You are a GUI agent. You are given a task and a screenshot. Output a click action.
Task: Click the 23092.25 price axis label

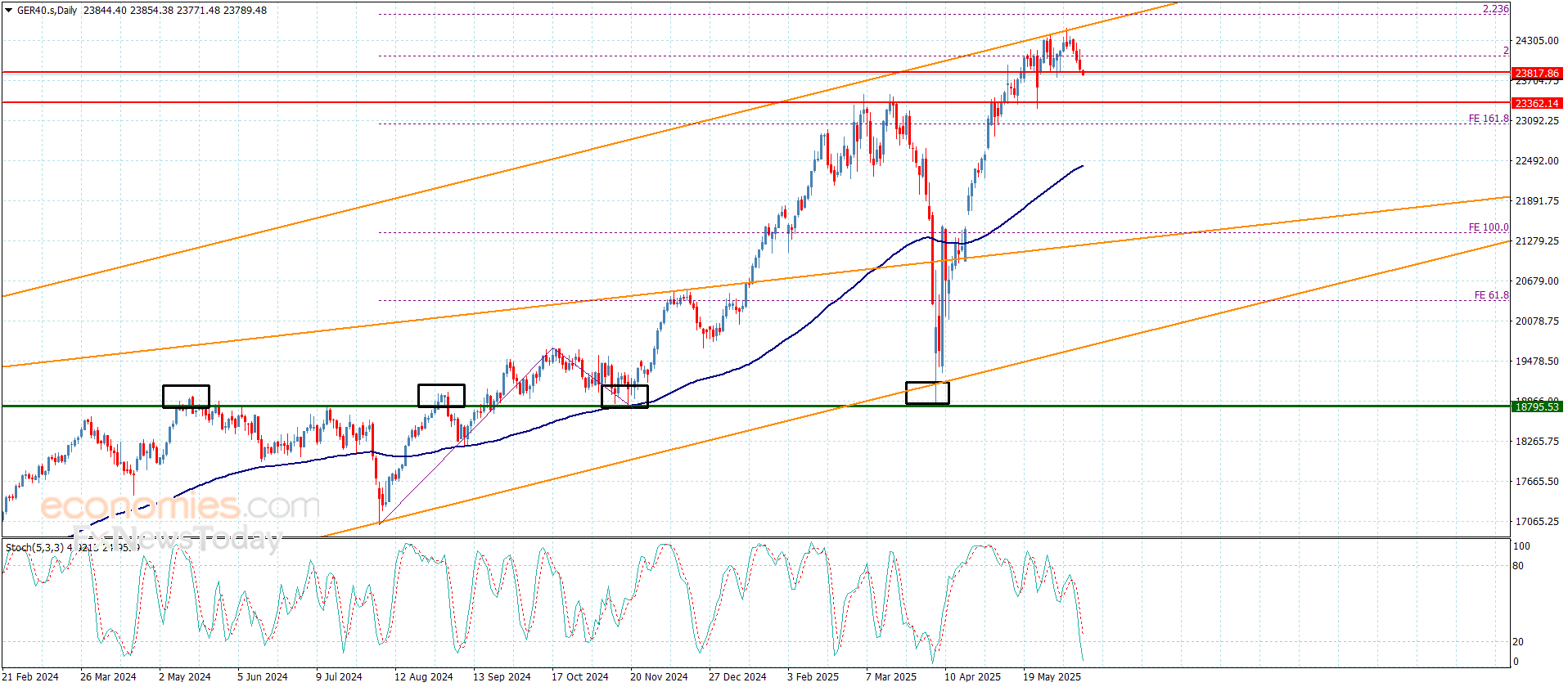click(1537, 120)
